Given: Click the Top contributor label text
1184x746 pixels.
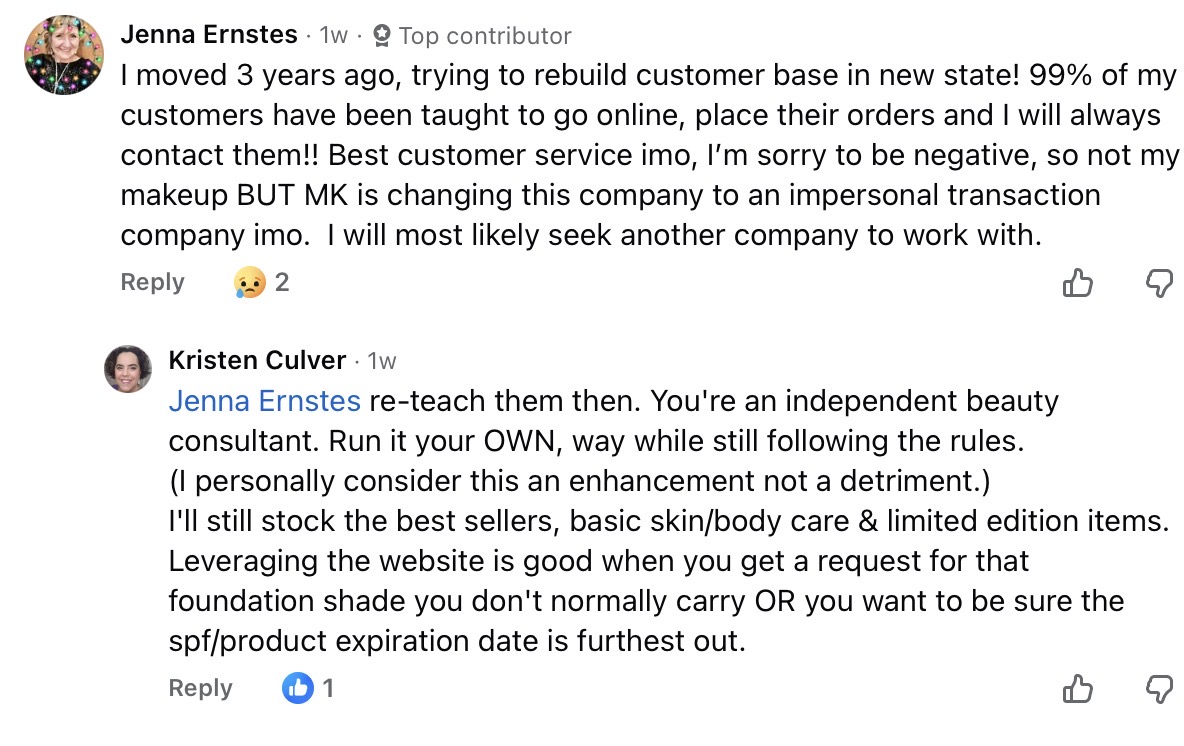Looking at the screenshot, I should click(x=485, y=36).
